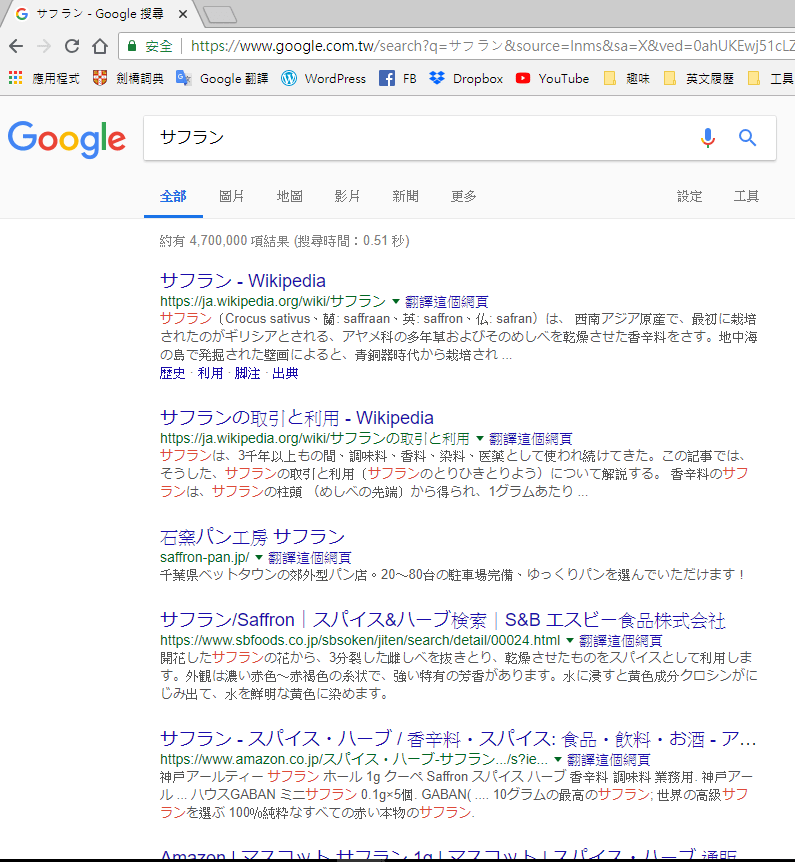This screenshot has height=862, width=795.
Task: Open the 石窯パン工房 サフラン result
Action: point(252,536)
